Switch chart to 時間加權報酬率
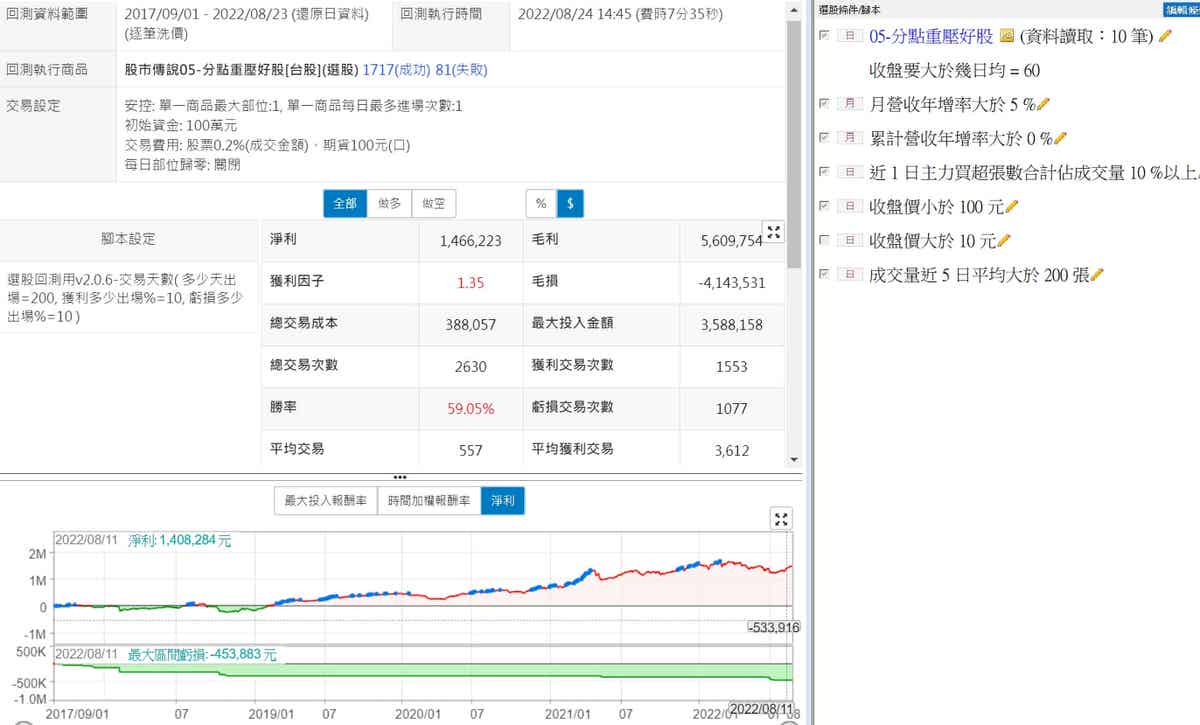The height and width of the screenshot is (725, 1200). point(428,501)
